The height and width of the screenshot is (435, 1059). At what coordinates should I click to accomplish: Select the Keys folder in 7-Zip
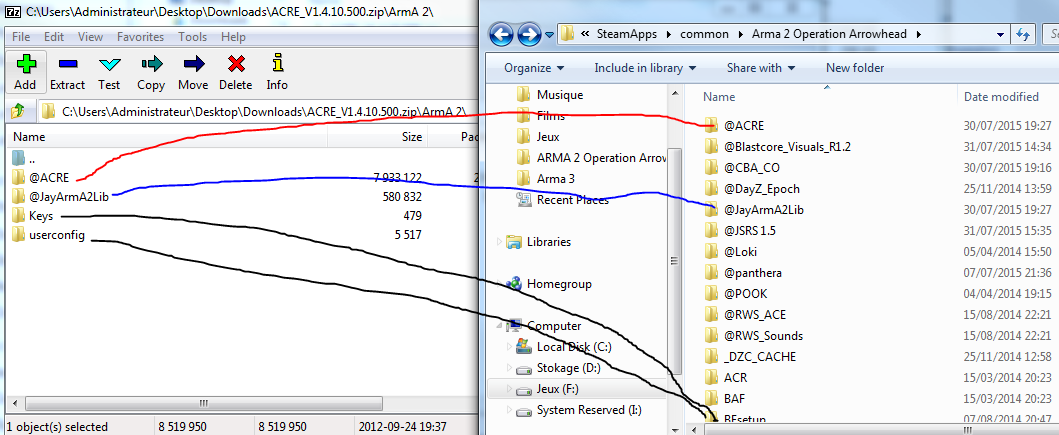(32, 216)
